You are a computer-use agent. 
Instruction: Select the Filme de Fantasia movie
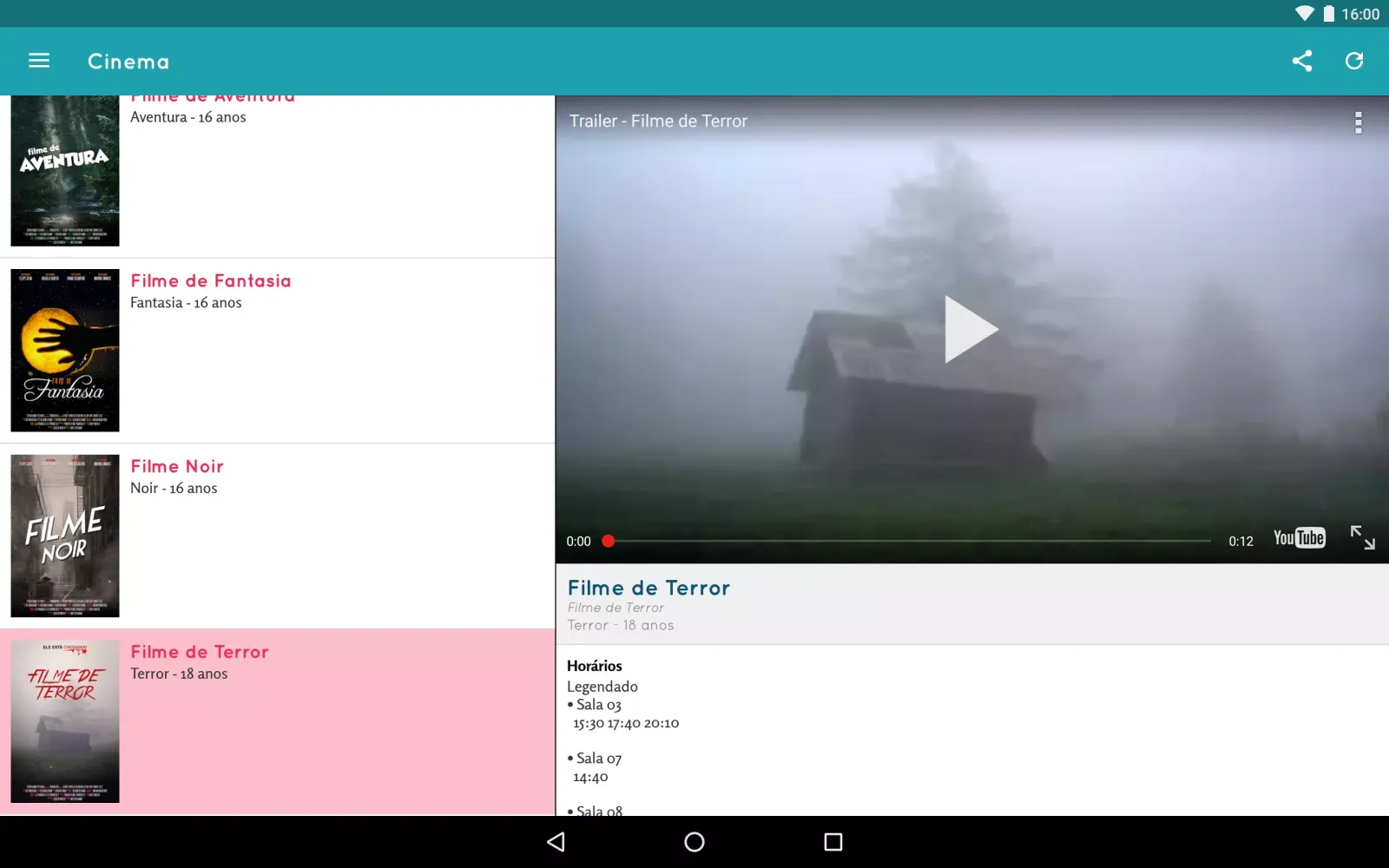tap(278, 350)
